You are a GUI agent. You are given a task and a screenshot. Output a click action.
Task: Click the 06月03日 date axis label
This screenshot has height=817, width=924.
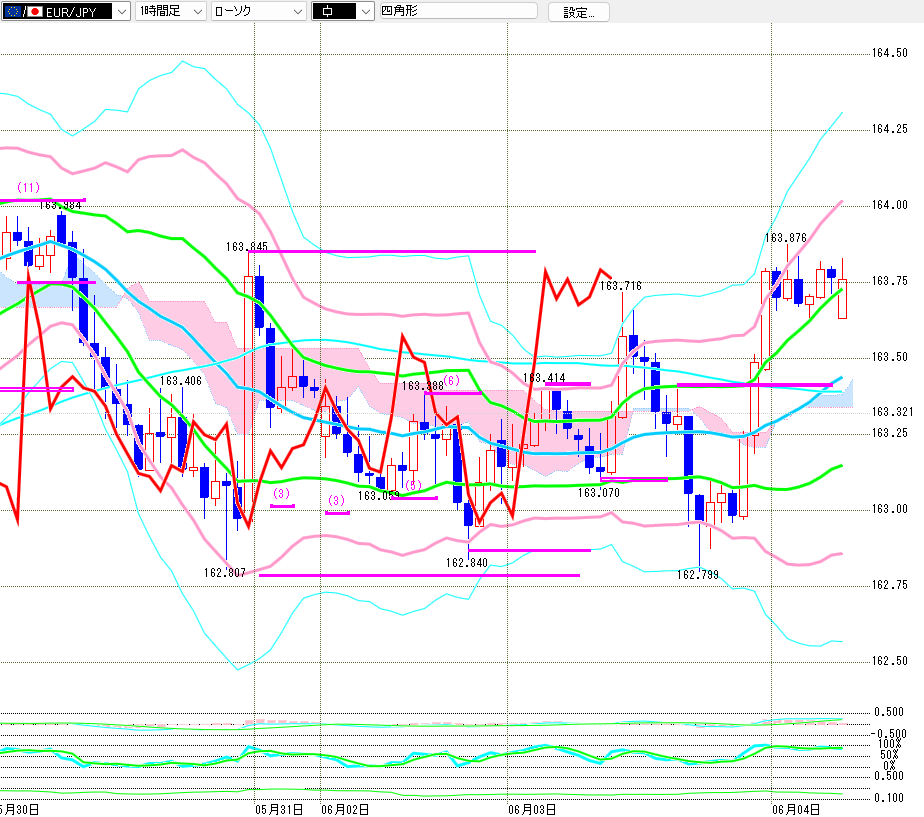click(x=532, y=809)
